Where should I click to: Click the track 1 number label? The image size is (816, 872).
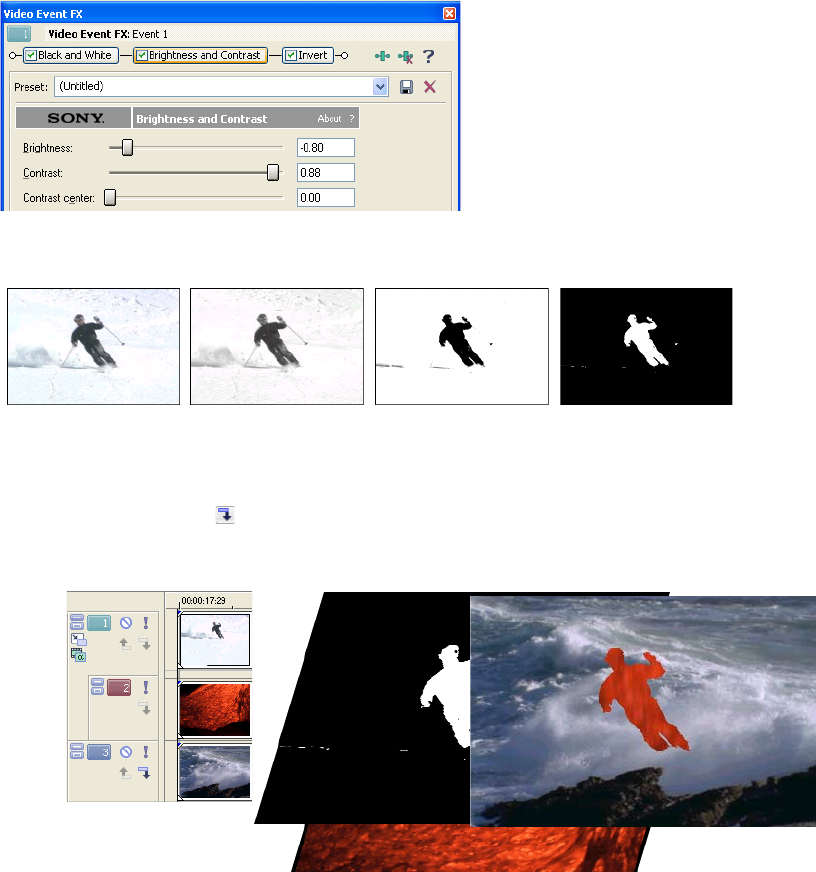pos(99,623)
